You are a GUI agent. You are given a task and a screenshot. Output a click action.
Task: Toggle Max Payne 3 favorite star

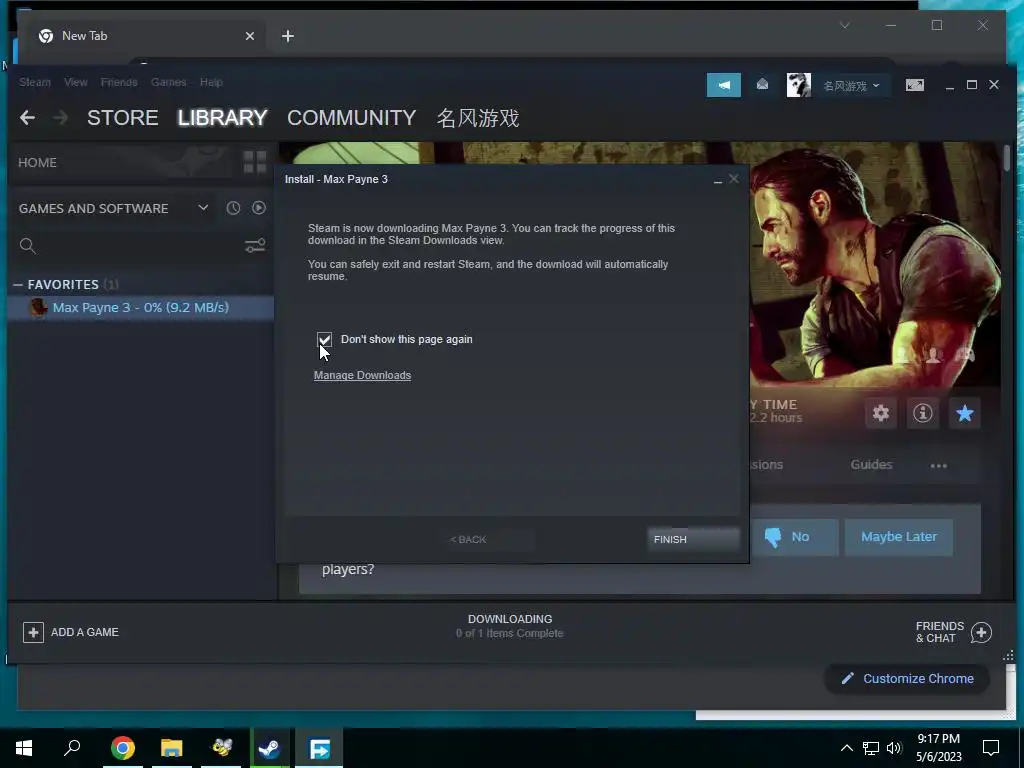coord(965,413)
